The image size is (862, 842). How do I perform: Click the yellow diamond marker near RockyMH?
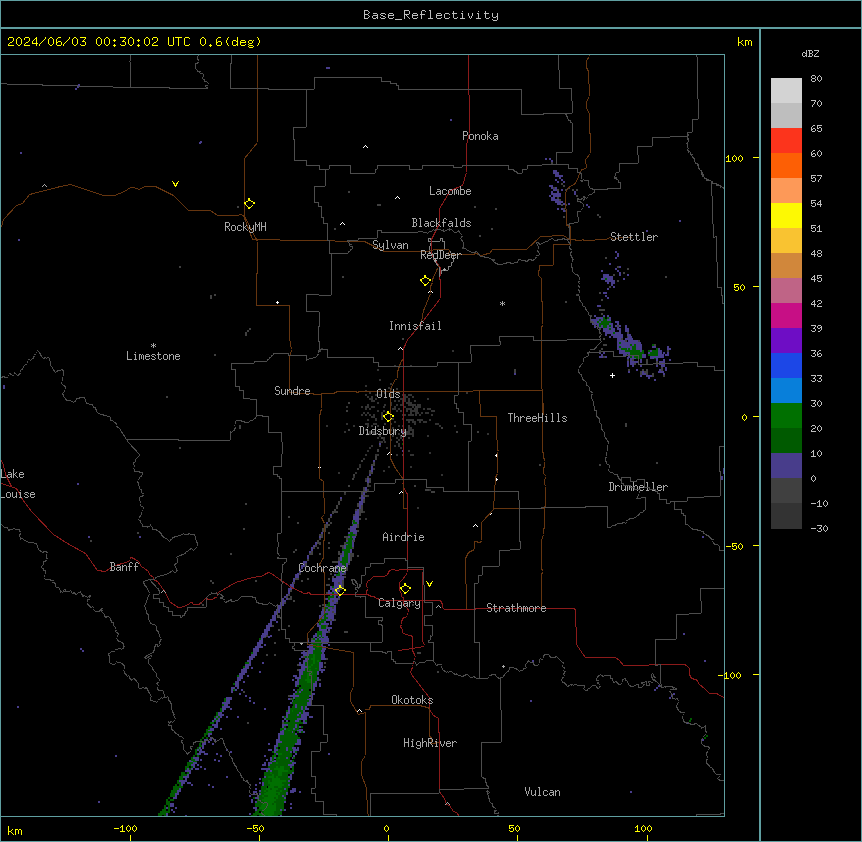click(249, 204)
